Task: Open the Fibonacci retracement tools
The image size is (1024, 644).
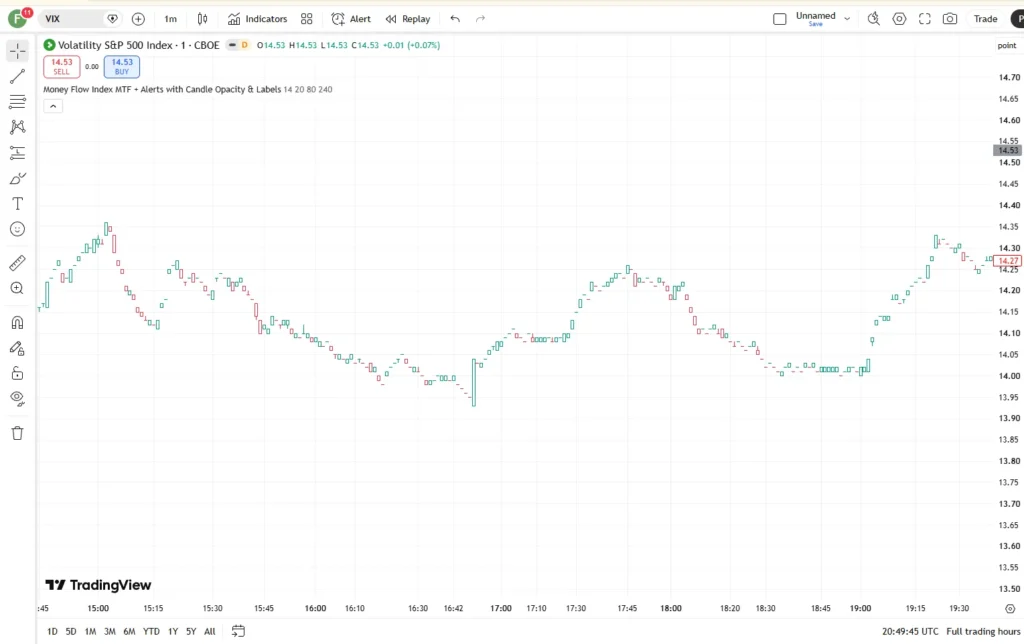Action: [x=18, y=102]
